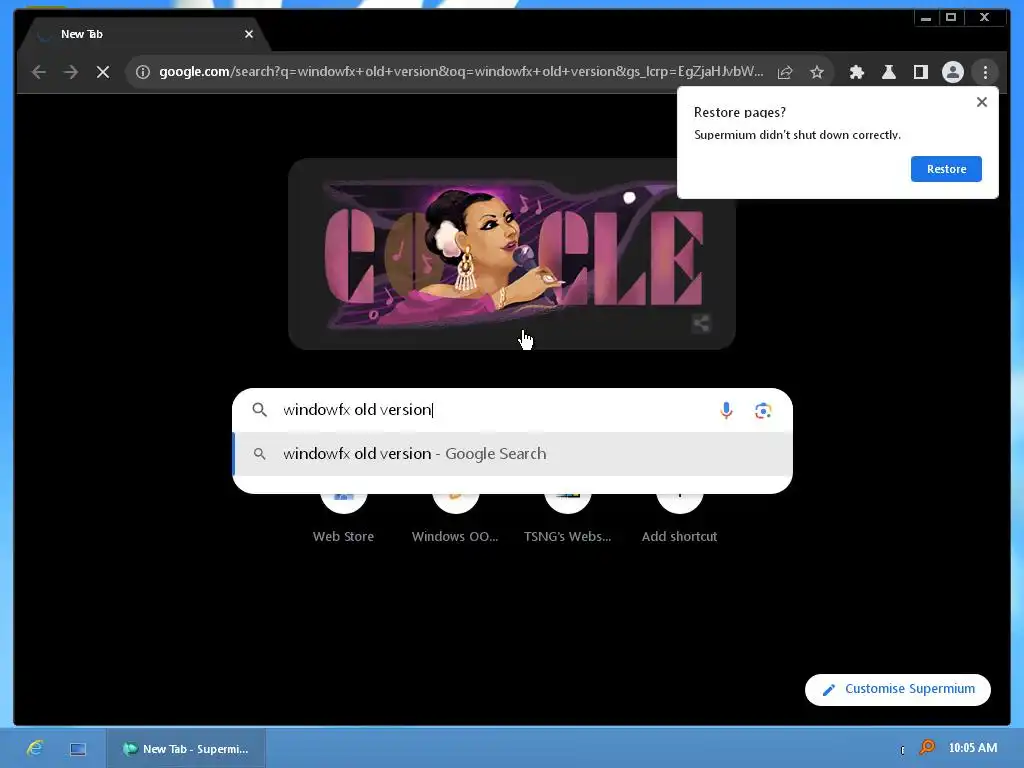Open the Windows OO... shortcut
The image size is (1024, 768).
point(455,517)
